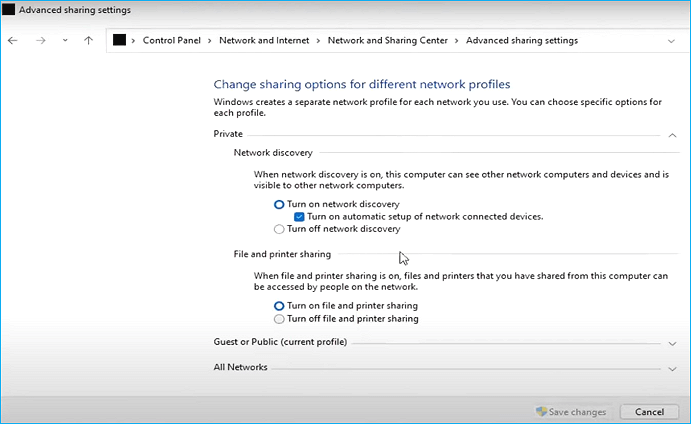
Task: Collapse the Private profile section
Action: click(671, 134)
